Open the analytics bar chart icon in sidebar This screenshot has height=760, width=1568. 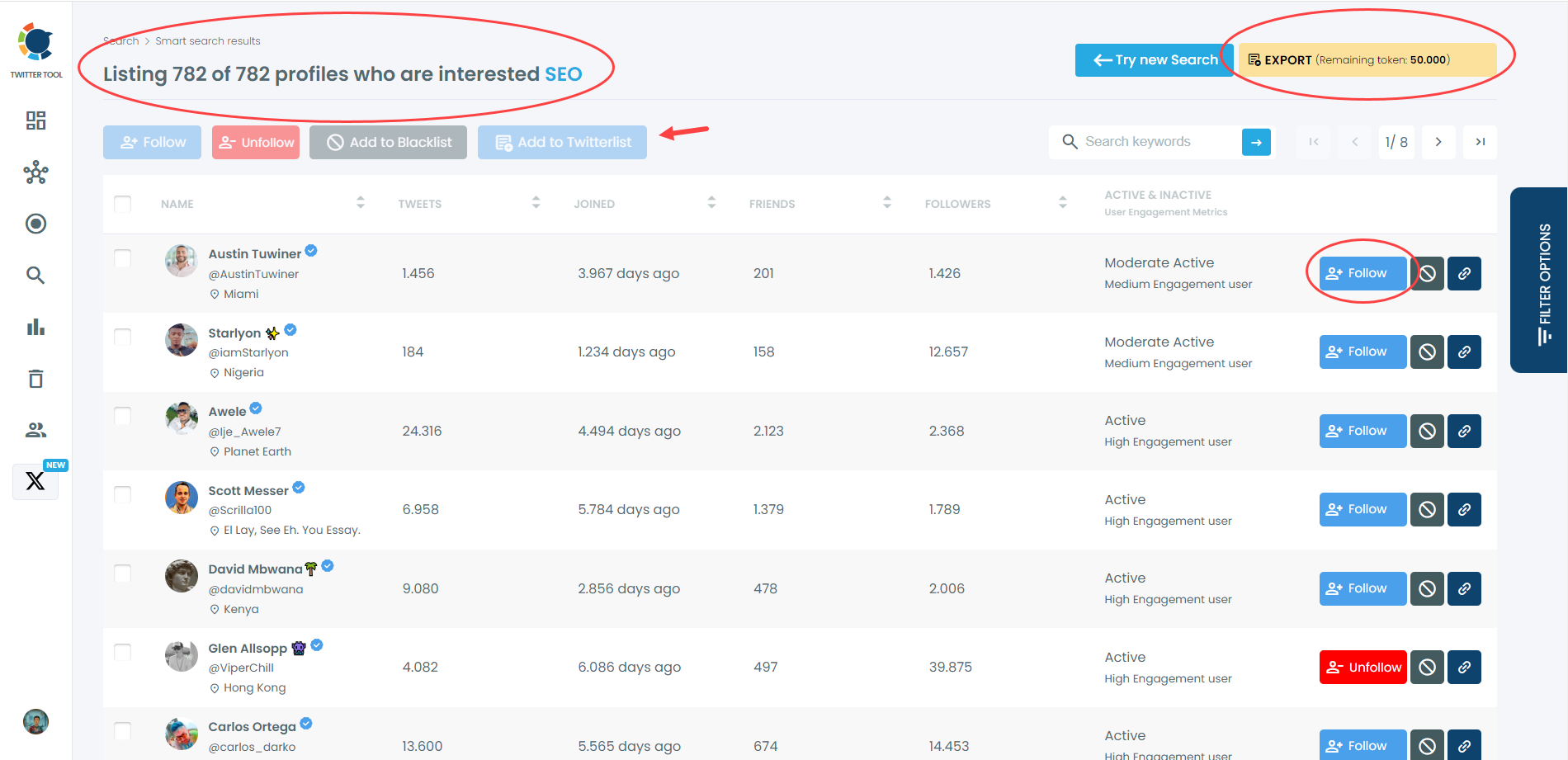(x=35, y=327)
